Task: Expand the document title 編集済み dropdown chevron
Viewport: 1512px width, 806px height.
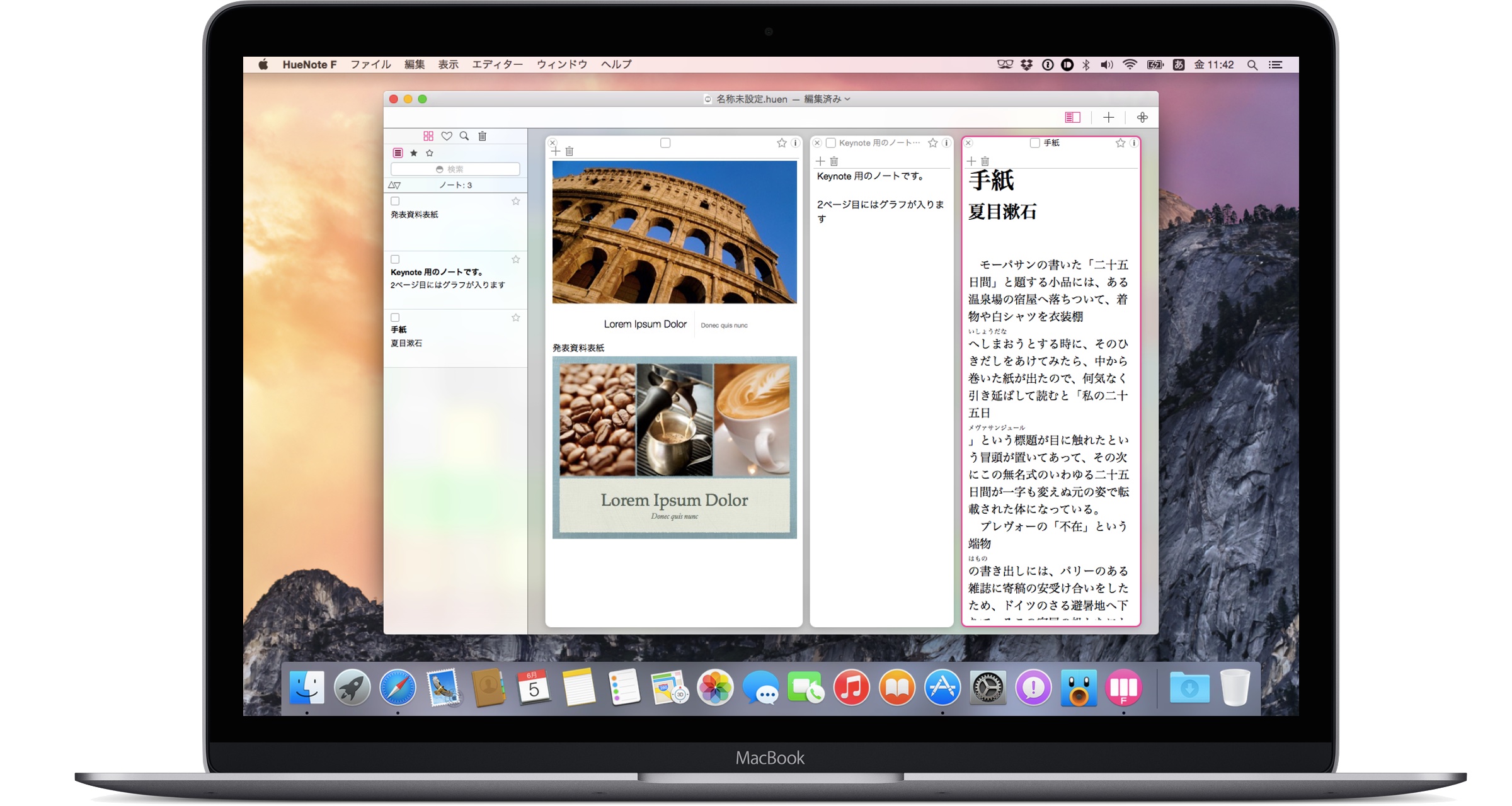Action: [x=847, y=99]
